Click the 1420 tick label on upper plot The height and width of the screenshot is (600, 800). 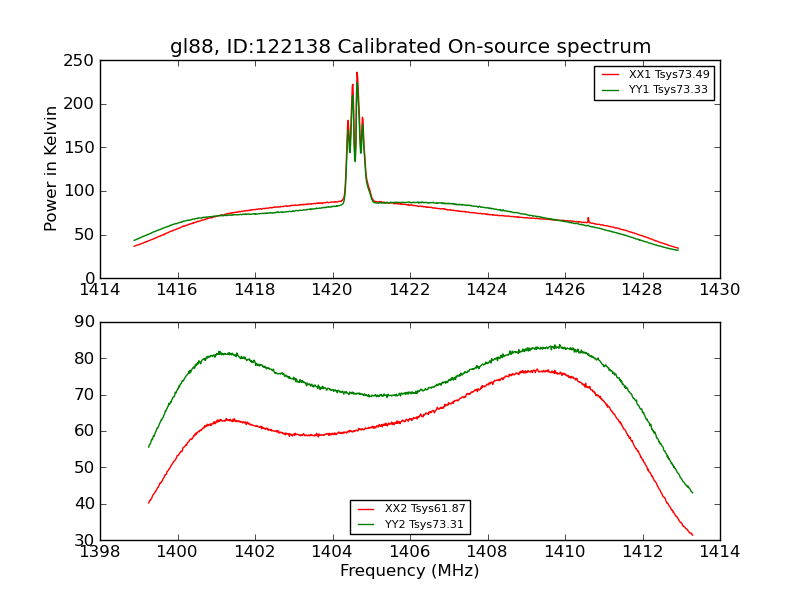coord(332,290)
